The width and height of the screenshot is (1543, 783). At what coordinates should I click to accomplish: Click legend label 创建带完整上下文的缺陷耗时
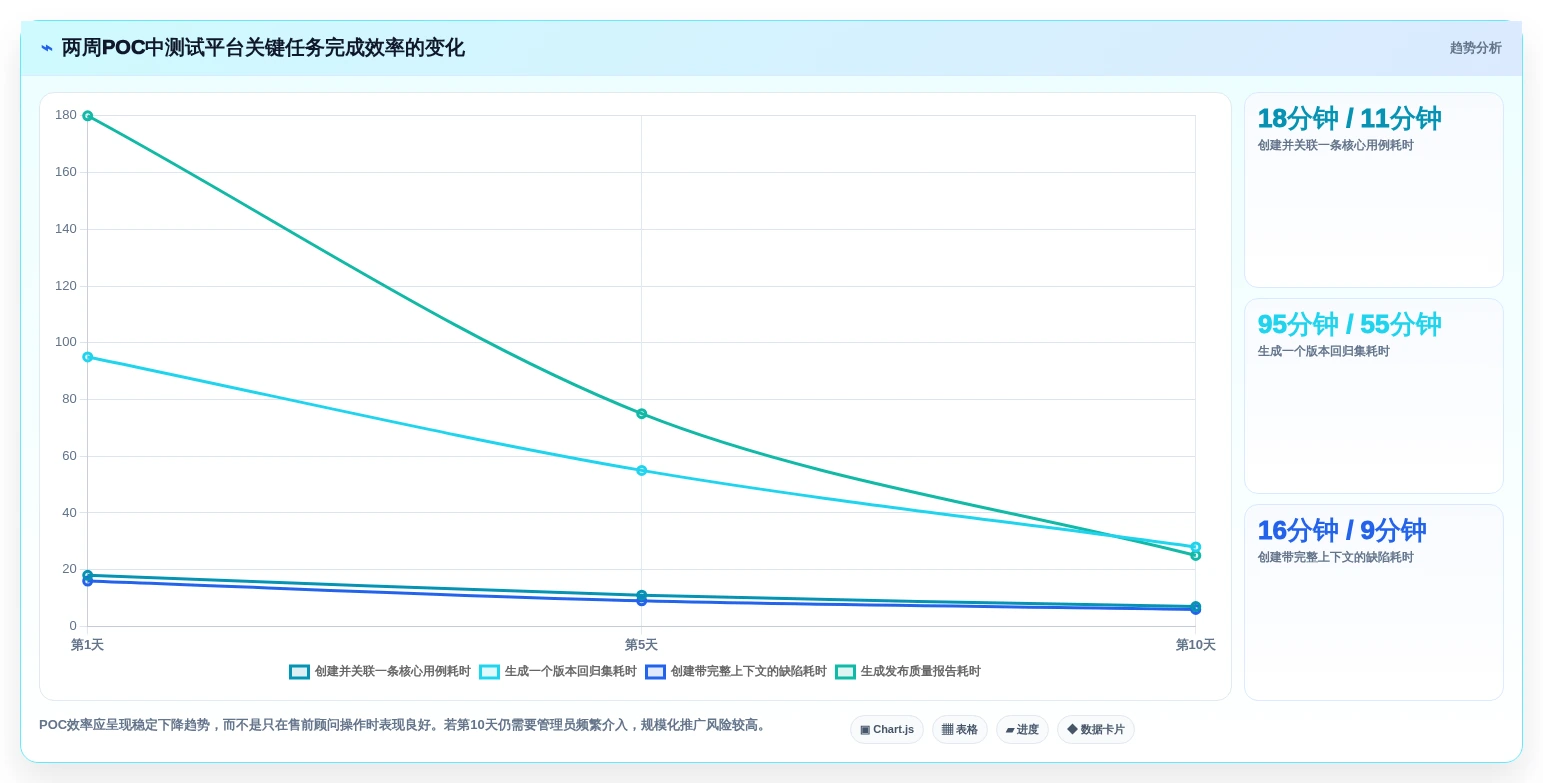click(748, 672)
